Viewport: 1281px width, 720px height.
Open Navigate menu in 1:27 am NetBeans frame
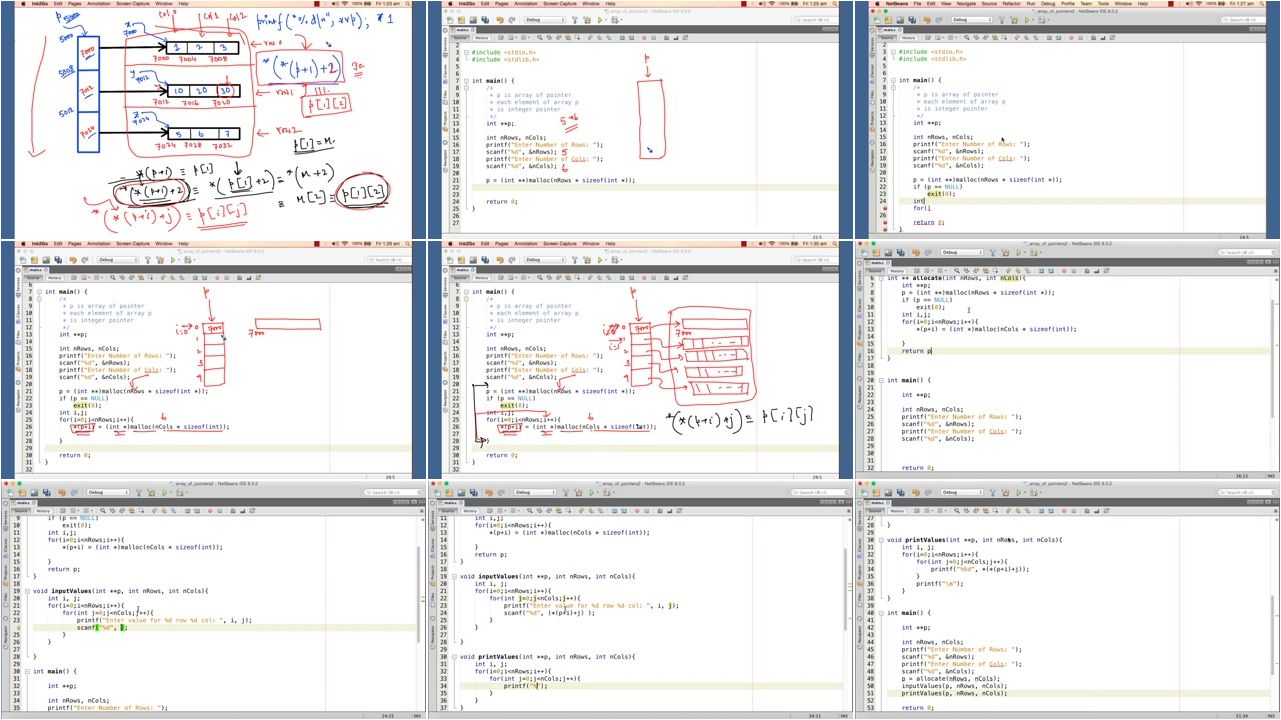tap(966, 4)
